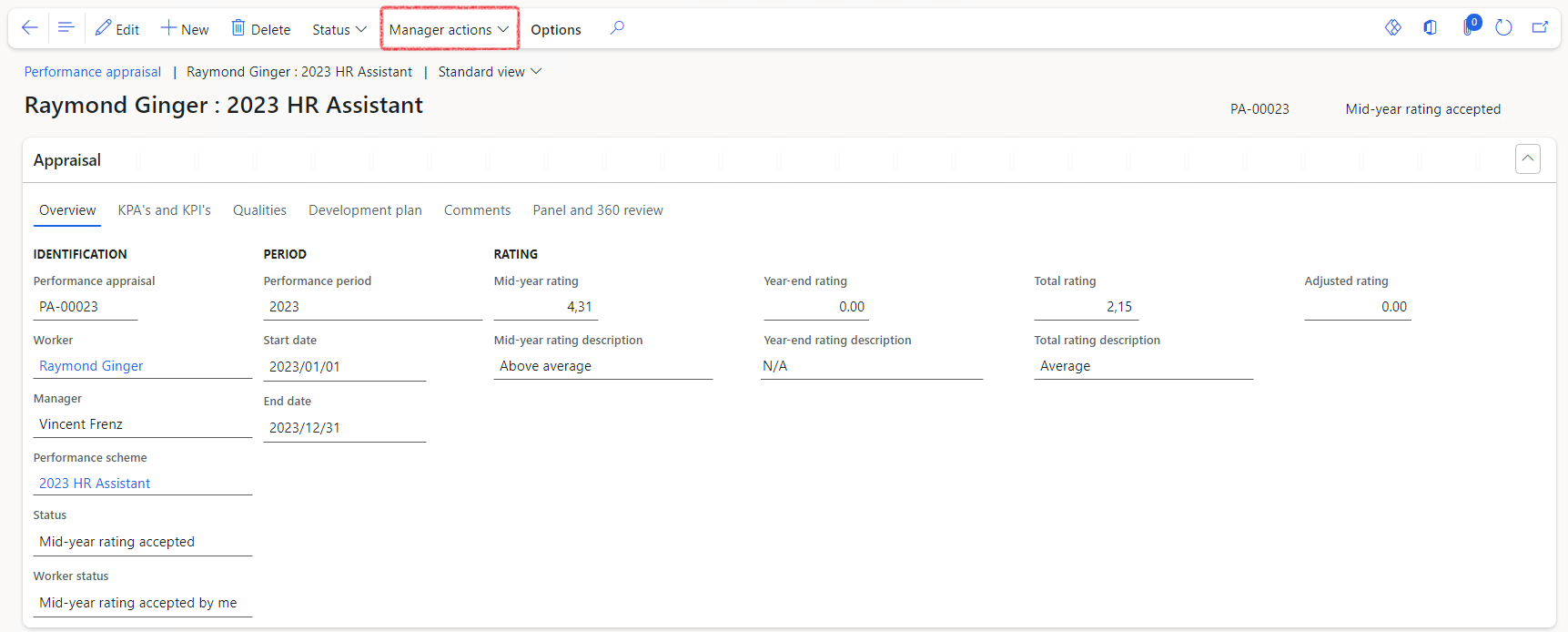1568x632 pixels.
Task: Click the search magnifier icon
Action: point(617,28)
